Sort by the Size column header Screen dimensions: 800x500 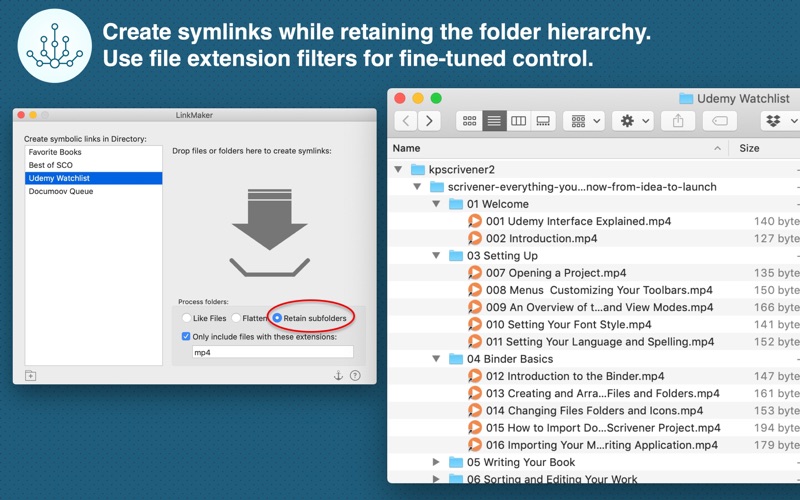[749, 148]
